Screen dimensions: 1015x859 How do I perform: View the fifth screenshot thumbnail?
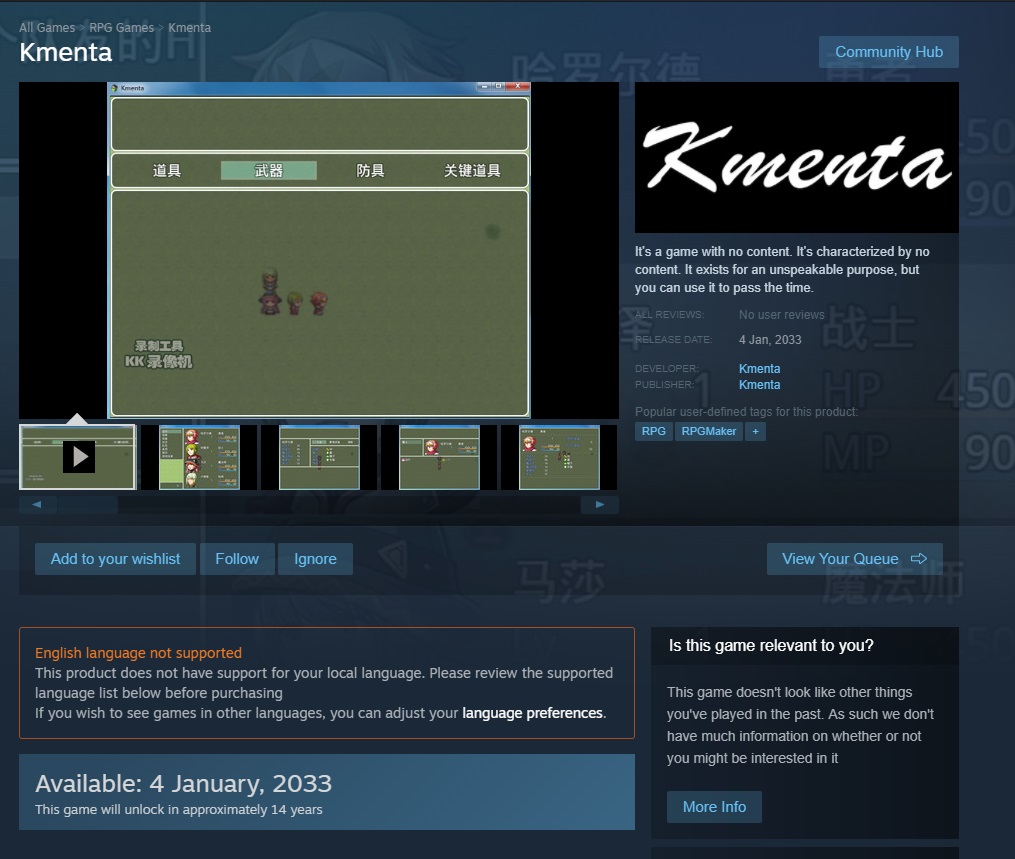[559, 457]
